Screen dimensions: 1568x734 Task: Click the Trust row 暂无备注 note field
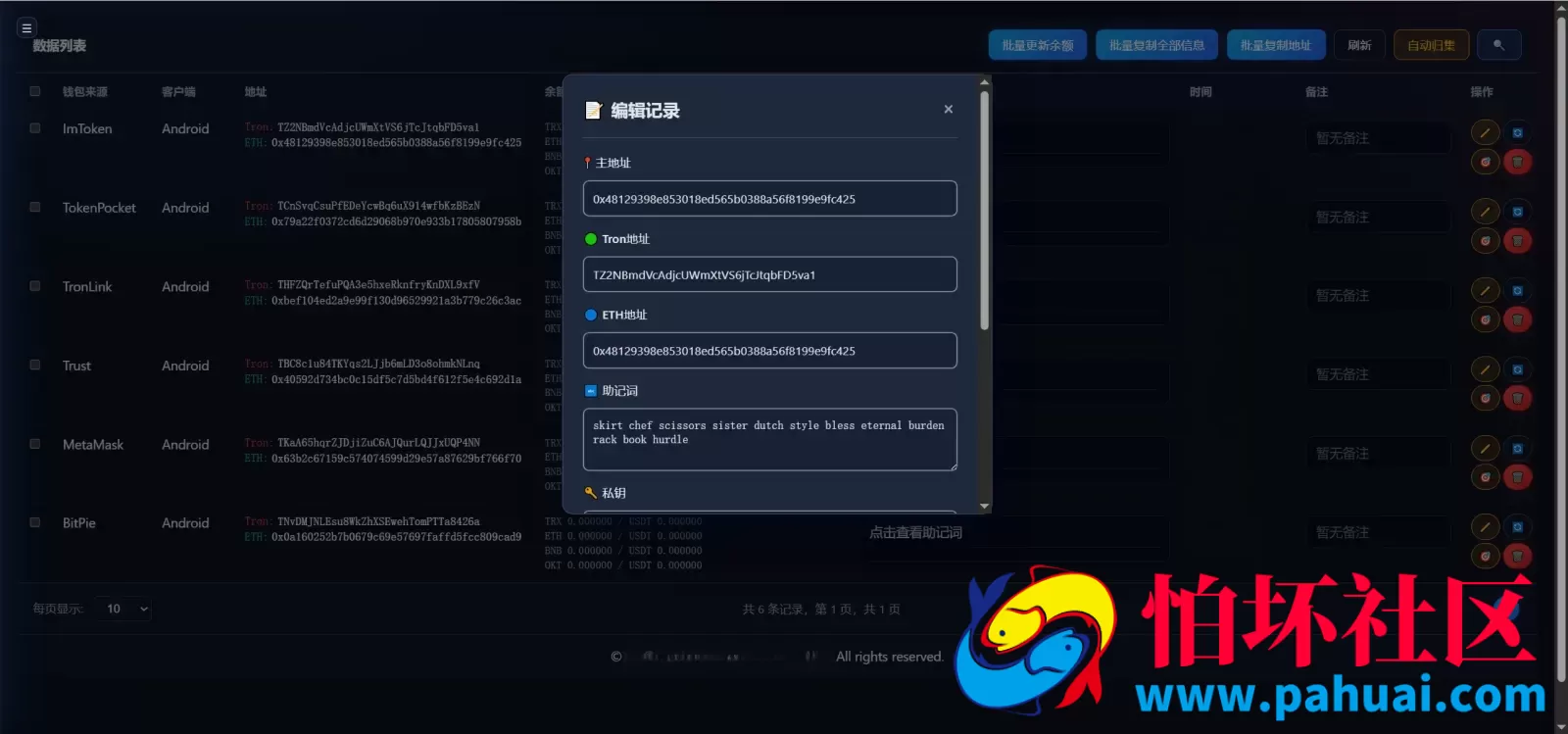coord(1377,374)
